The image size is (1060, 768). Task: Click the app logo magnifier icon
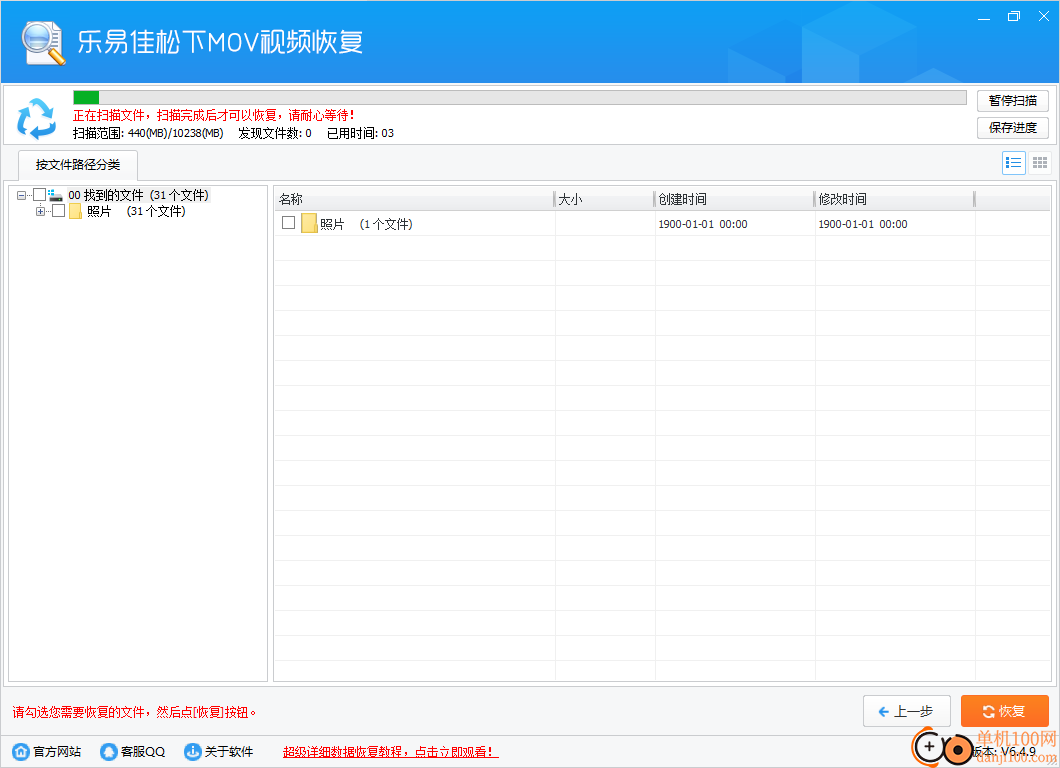coord(43,43)
